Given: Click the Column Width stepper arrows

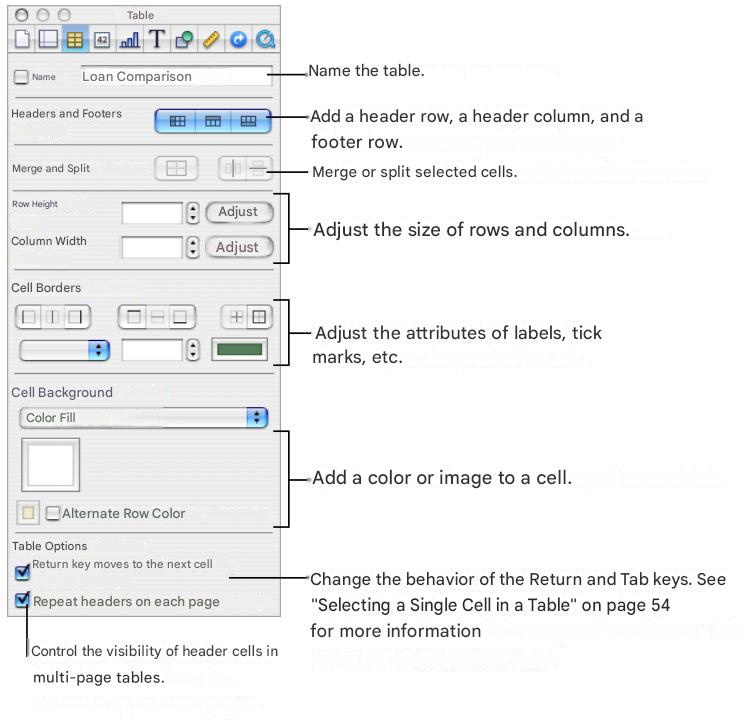Looking at the screenshot, I should click(192, 247).
